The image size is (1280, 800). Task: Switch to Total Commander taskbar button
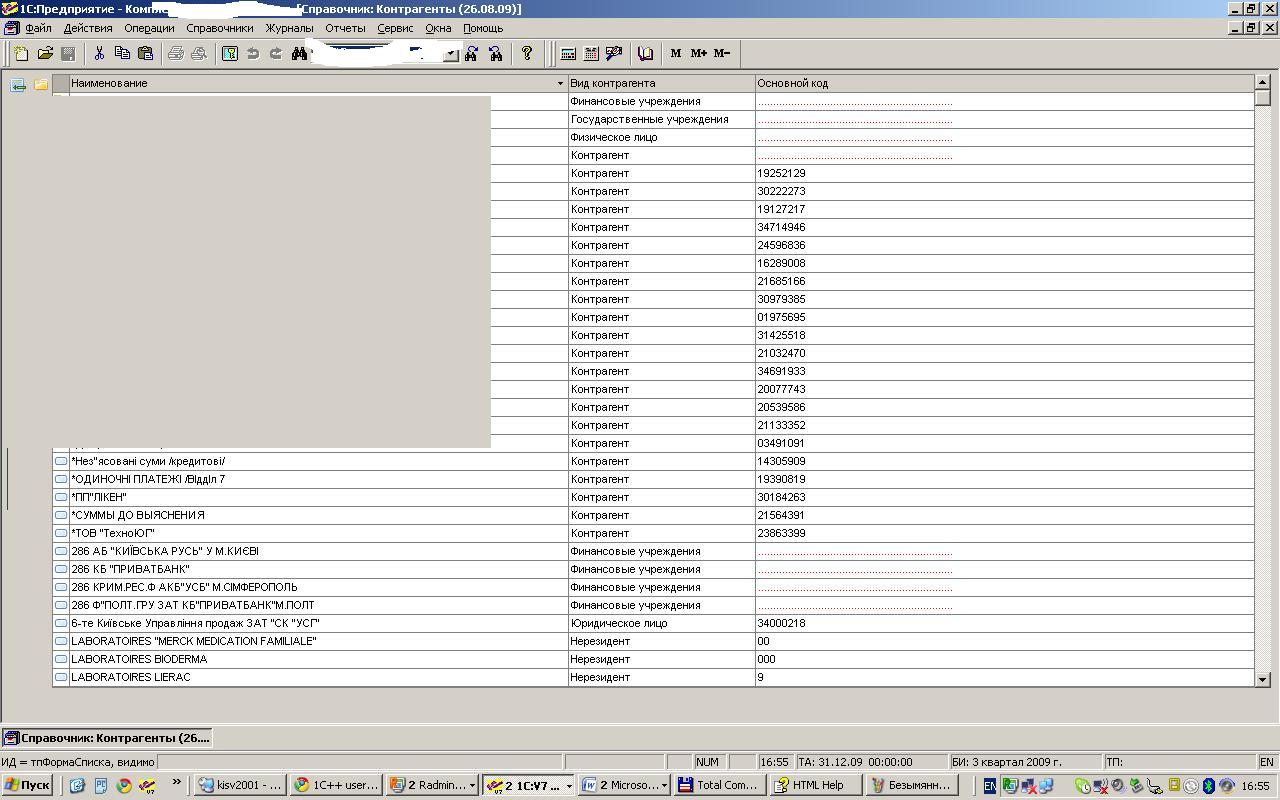point(717,785)
